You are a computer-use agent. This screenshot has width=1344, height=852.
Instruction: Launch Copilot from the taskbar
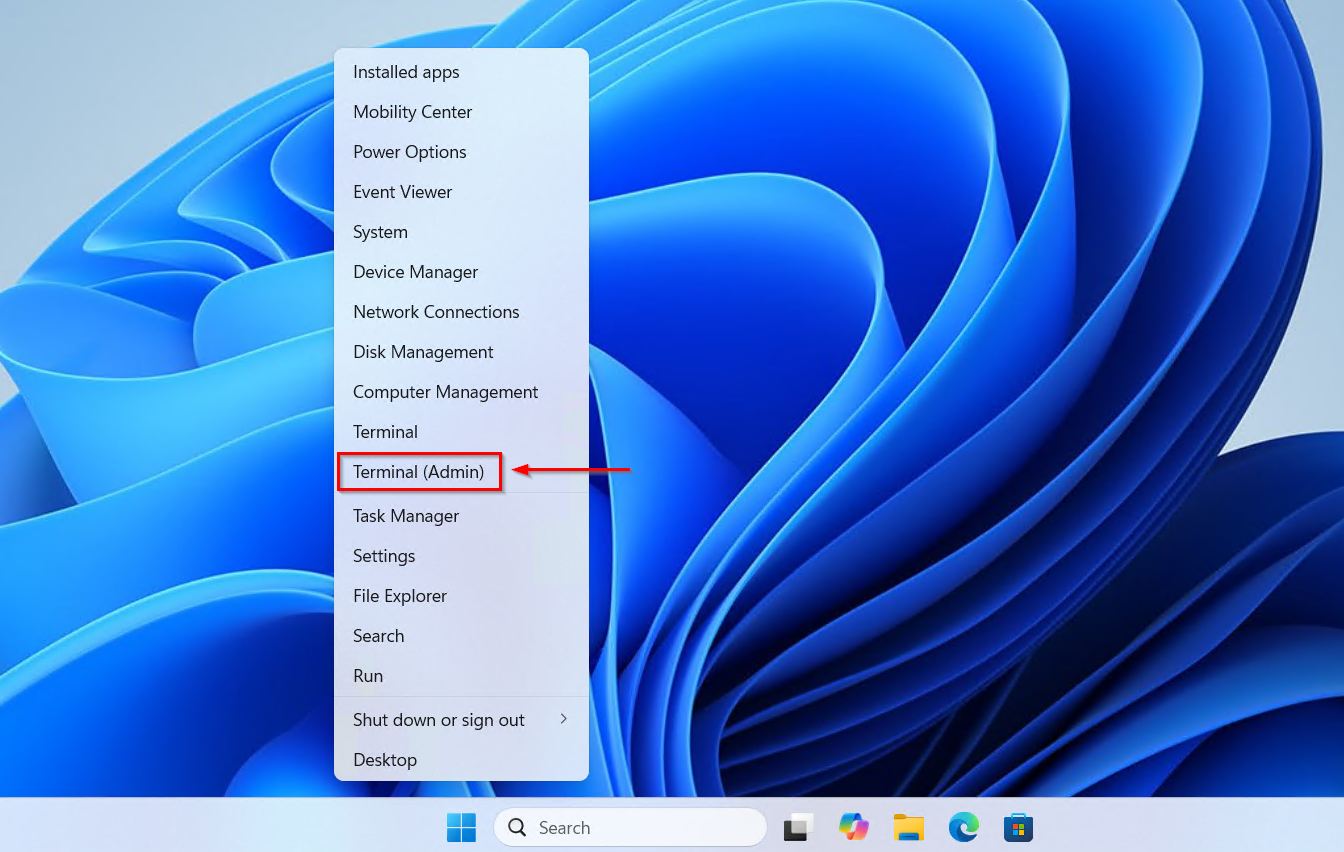(853, 827)
